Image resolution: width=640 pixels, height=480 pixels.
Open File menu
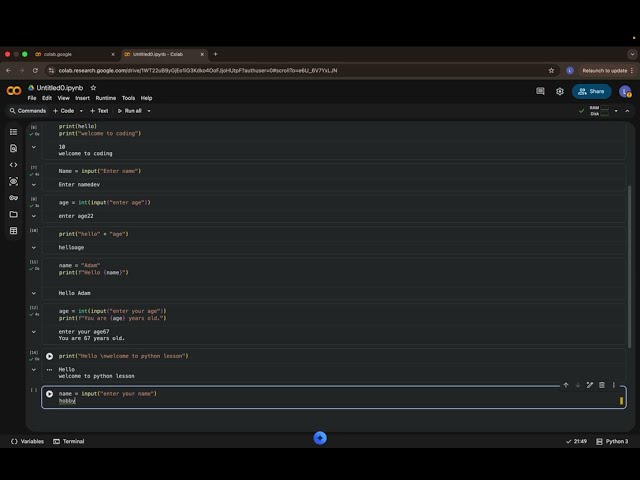[32, 98]
